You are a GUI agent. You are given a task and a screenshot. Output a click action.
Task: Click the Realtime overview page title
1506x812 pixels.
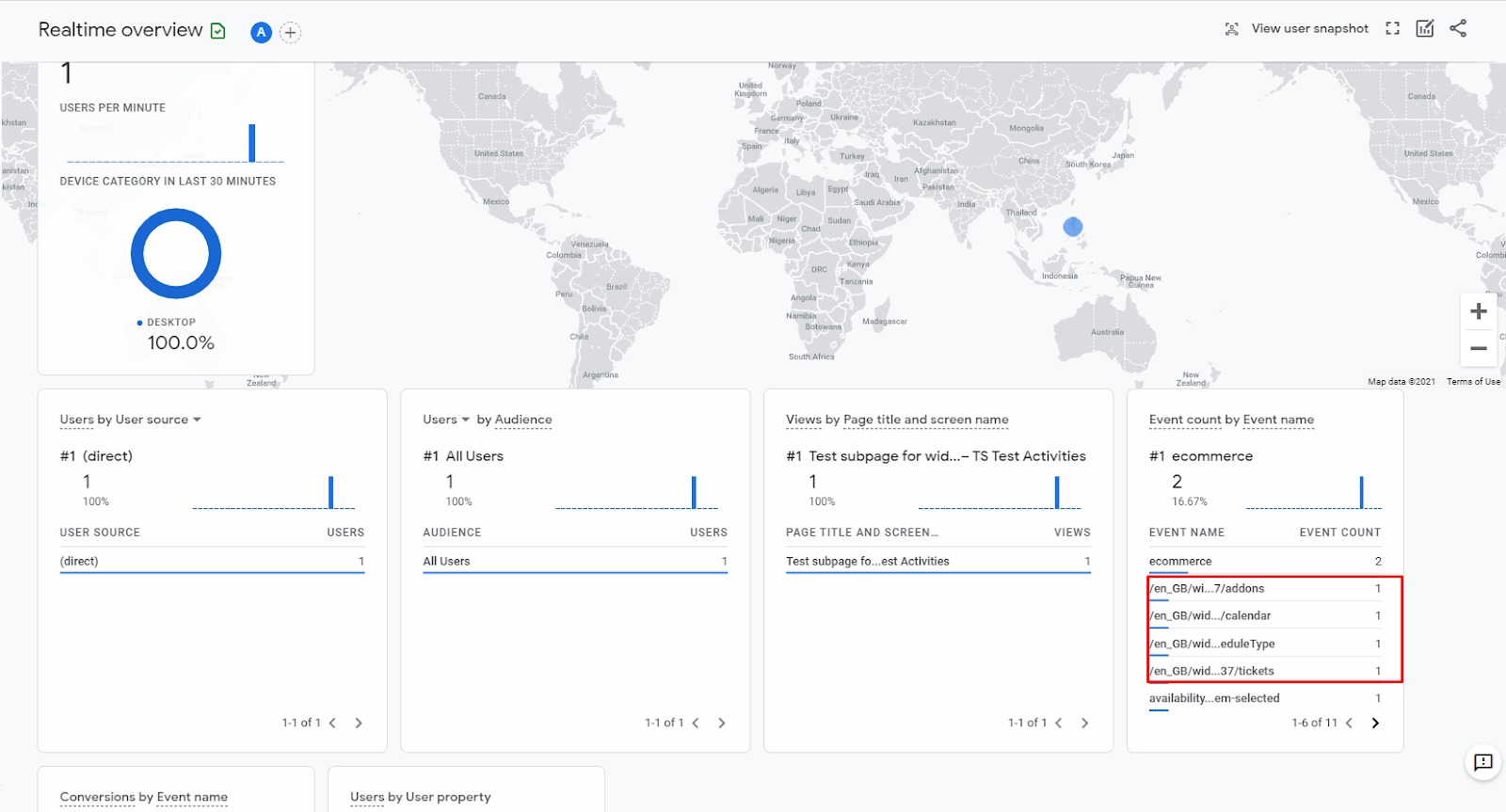point(120,30)
